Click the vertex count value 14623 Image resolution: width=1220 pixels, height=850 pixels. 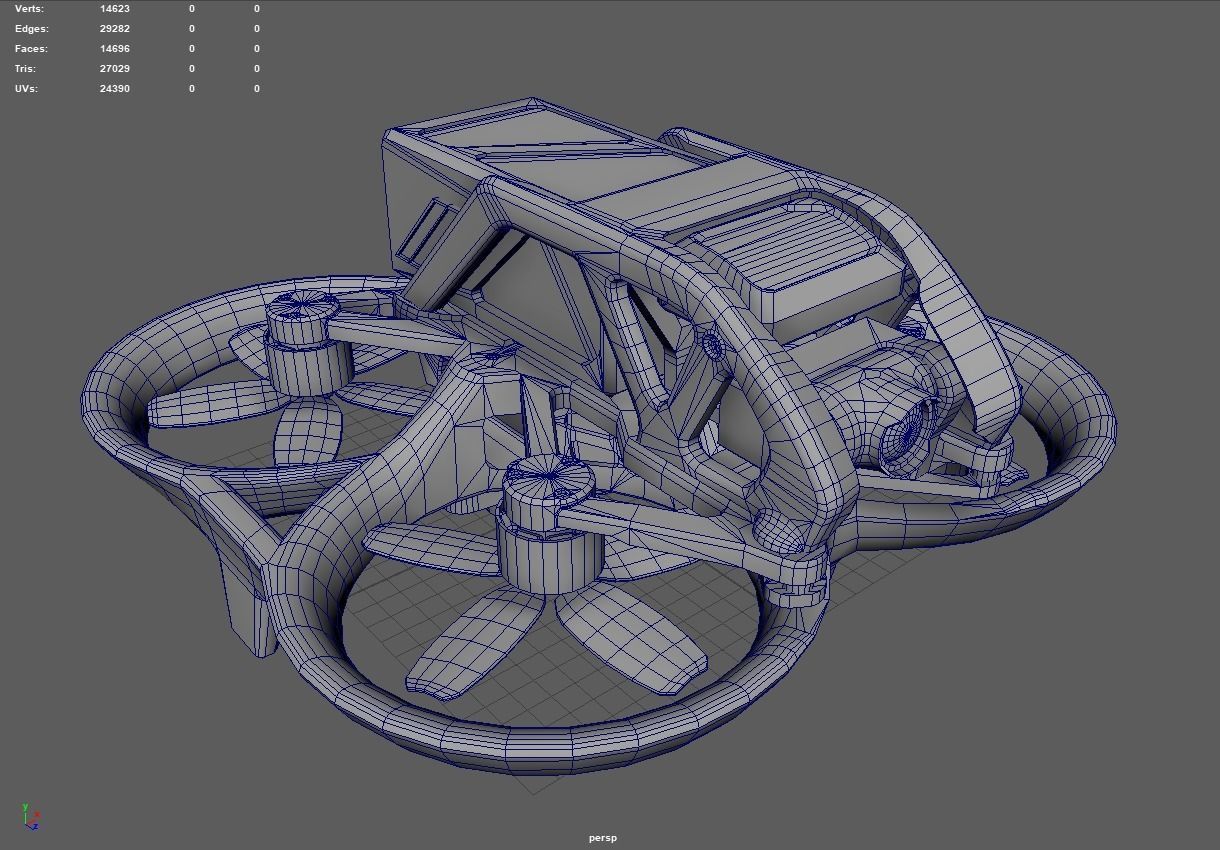pyautogui.click(x=115, y=8)
